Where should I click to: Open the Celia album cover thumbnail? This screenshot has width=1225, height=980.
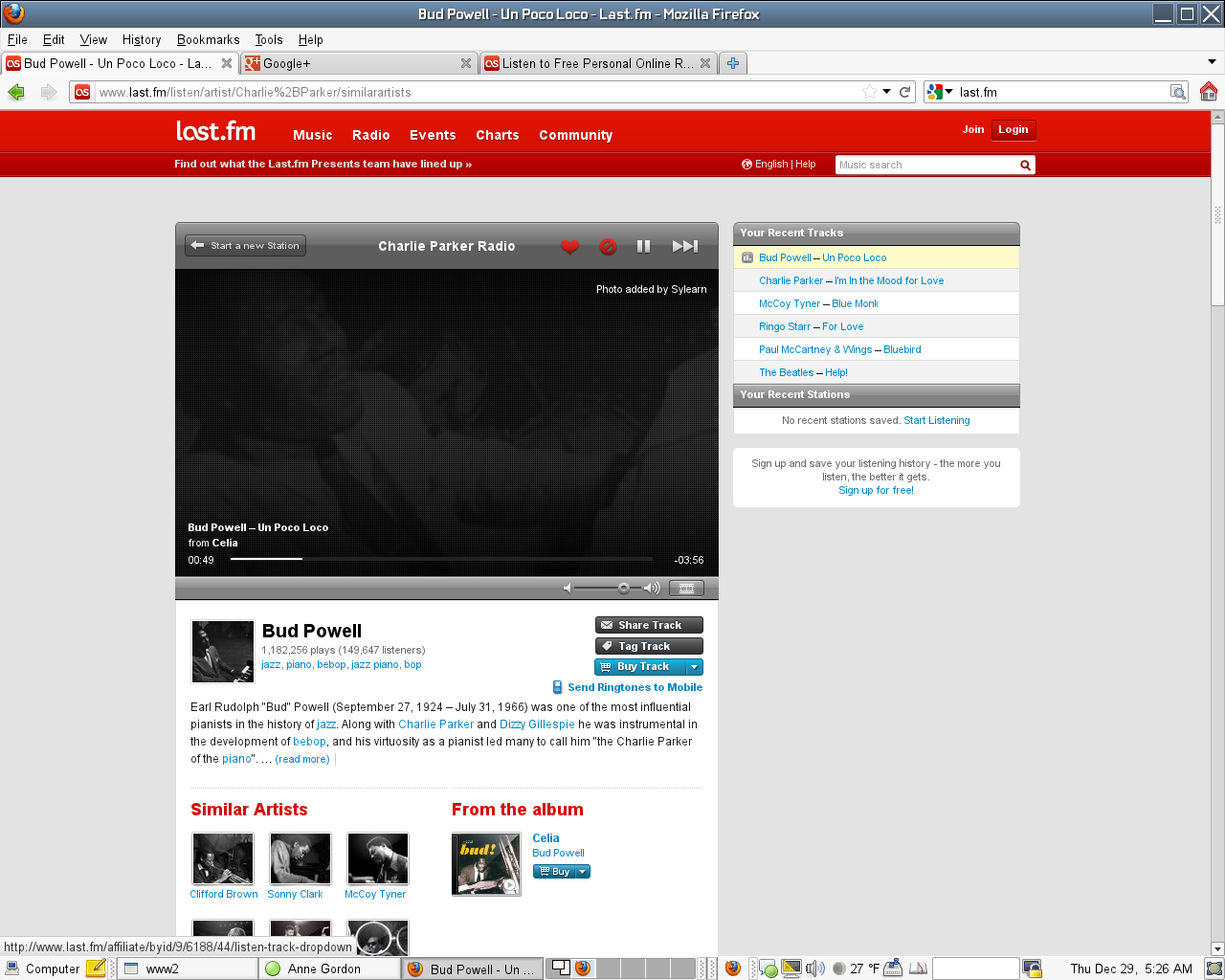(x=486, y=864)
